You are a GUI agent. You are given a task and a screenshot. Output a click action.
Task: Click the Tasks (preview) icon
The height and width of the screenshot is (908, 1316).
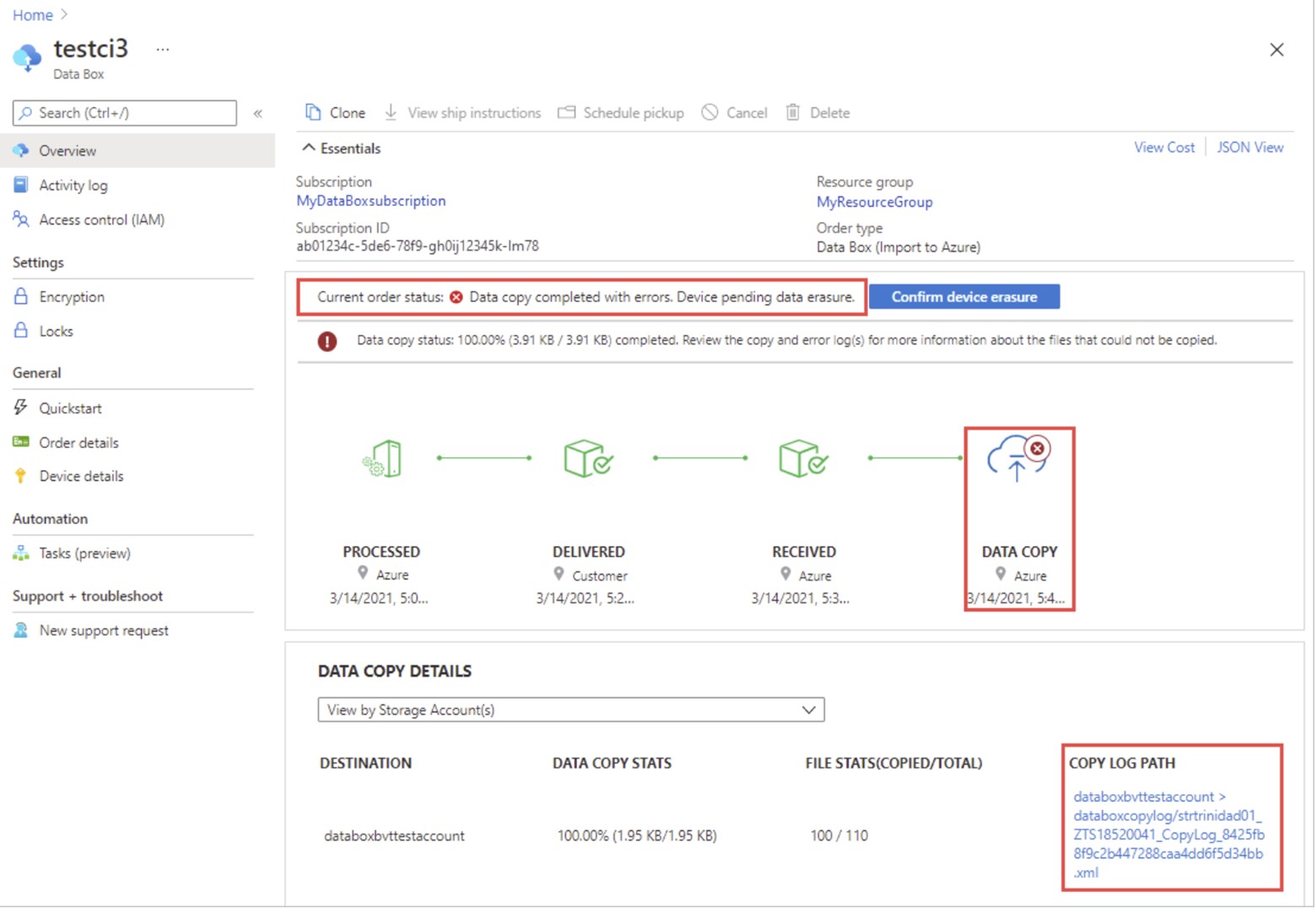(21, 553)
